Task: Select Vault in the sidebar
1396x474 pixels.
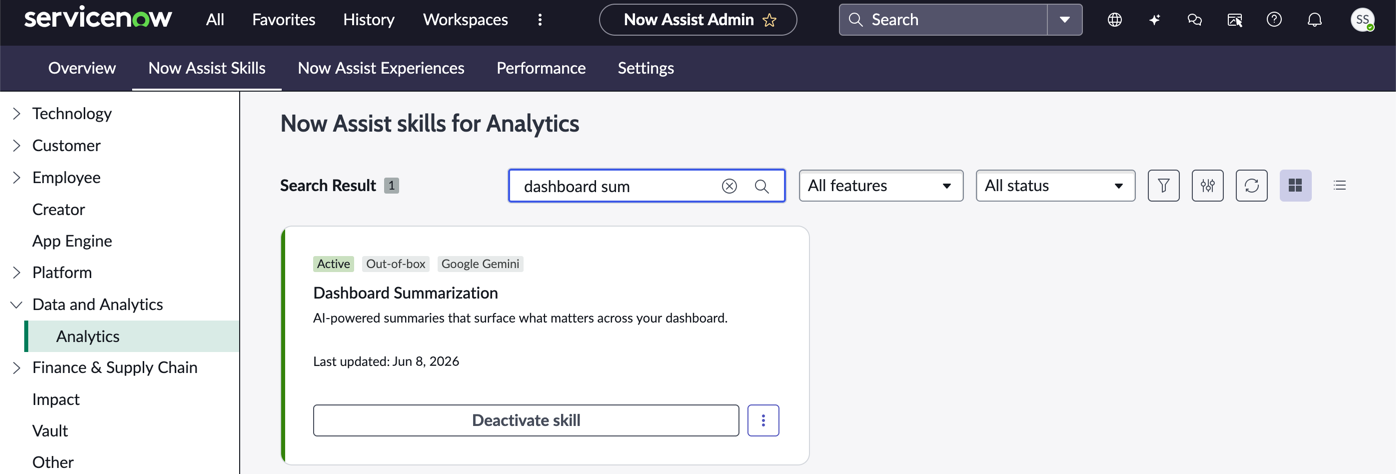Action: click(x=50, y=431)
